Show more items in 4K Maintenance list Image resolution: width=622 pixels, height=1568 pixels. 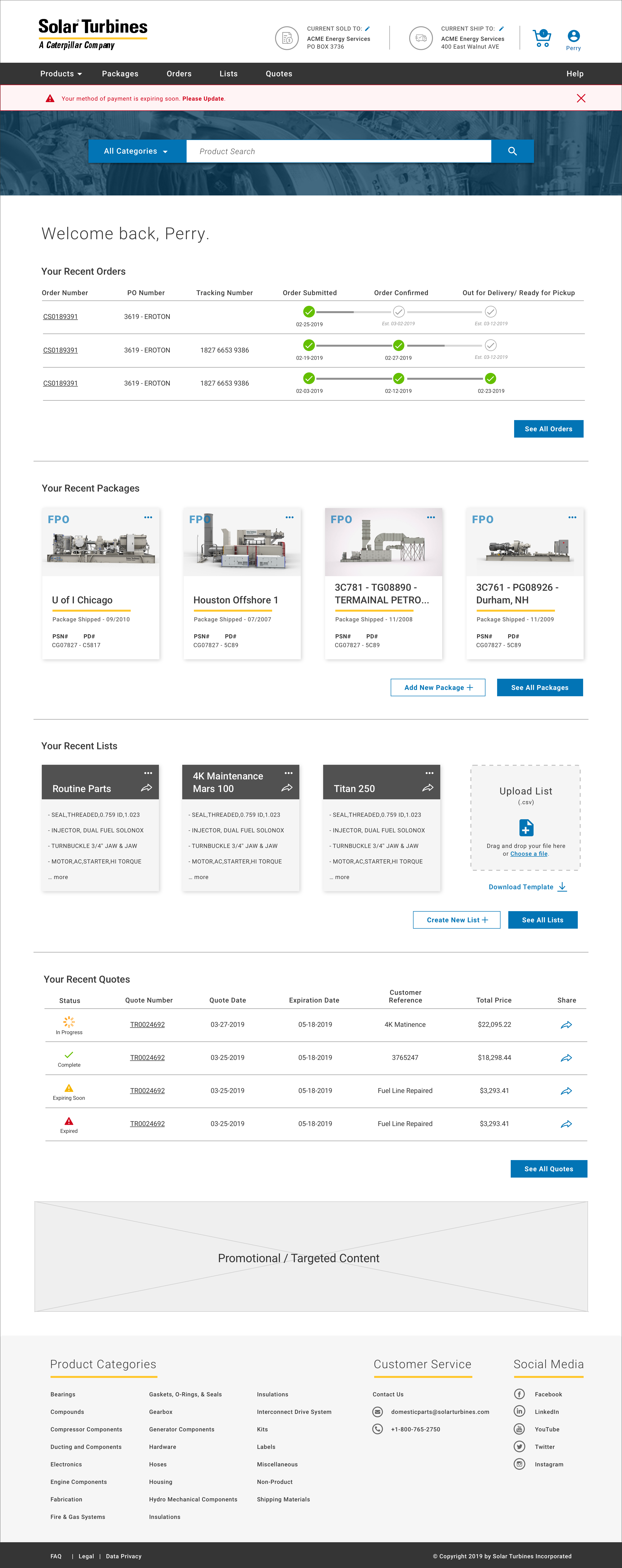click(x=199, y=877)
